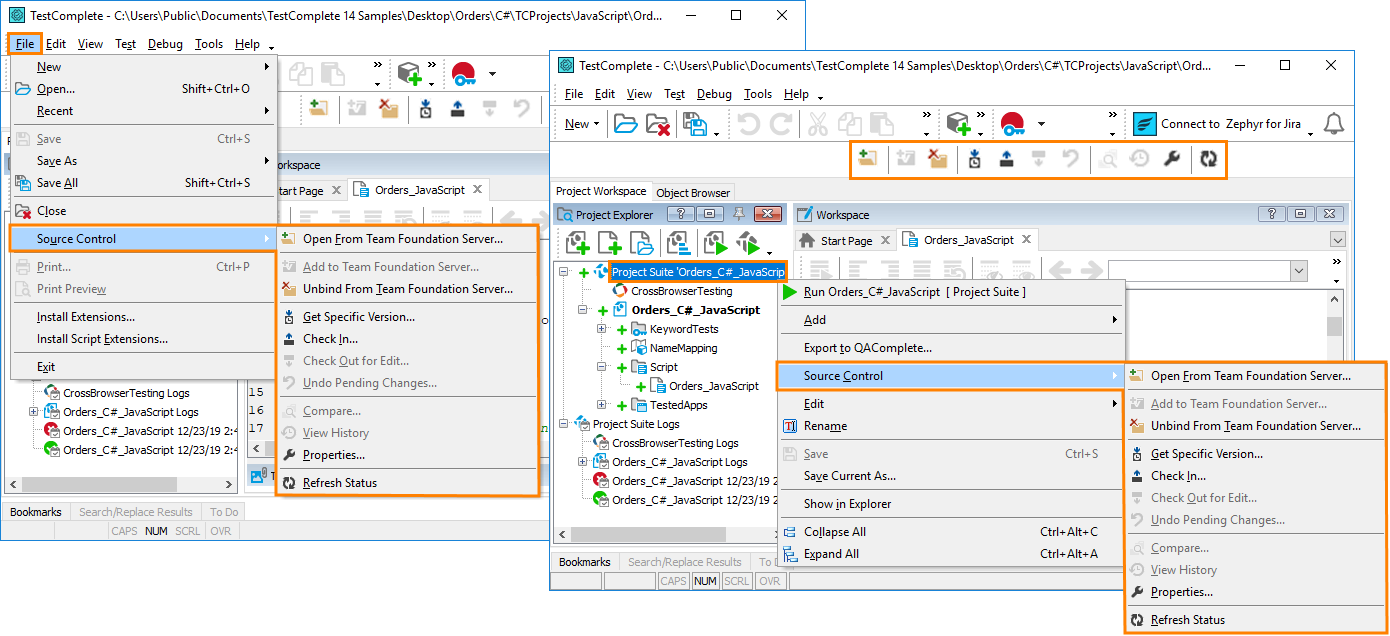Expand the KeywordTests tree node
This screenshot has width=1390, height=636.
pyautogui.click(x=602, y=329)
